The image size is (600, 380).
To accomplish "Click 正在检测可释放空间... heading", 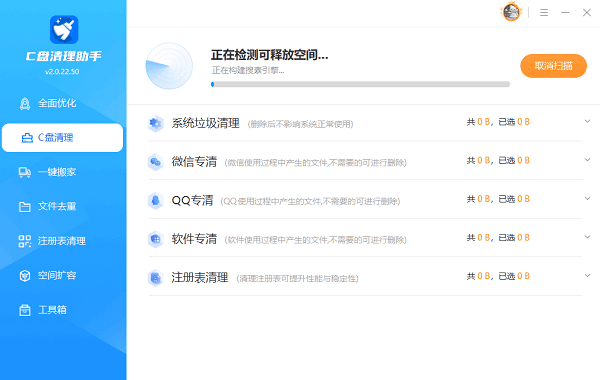I will (270, 55).
